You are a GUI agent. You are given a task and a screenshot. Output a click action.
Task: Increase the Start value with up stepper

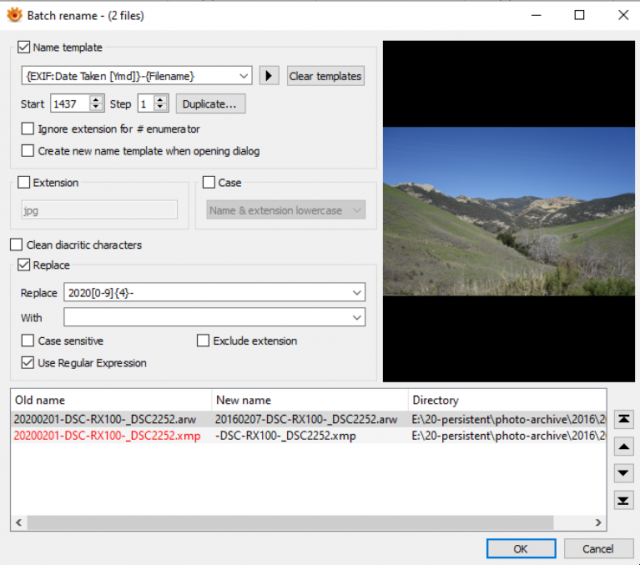(96, 99)
